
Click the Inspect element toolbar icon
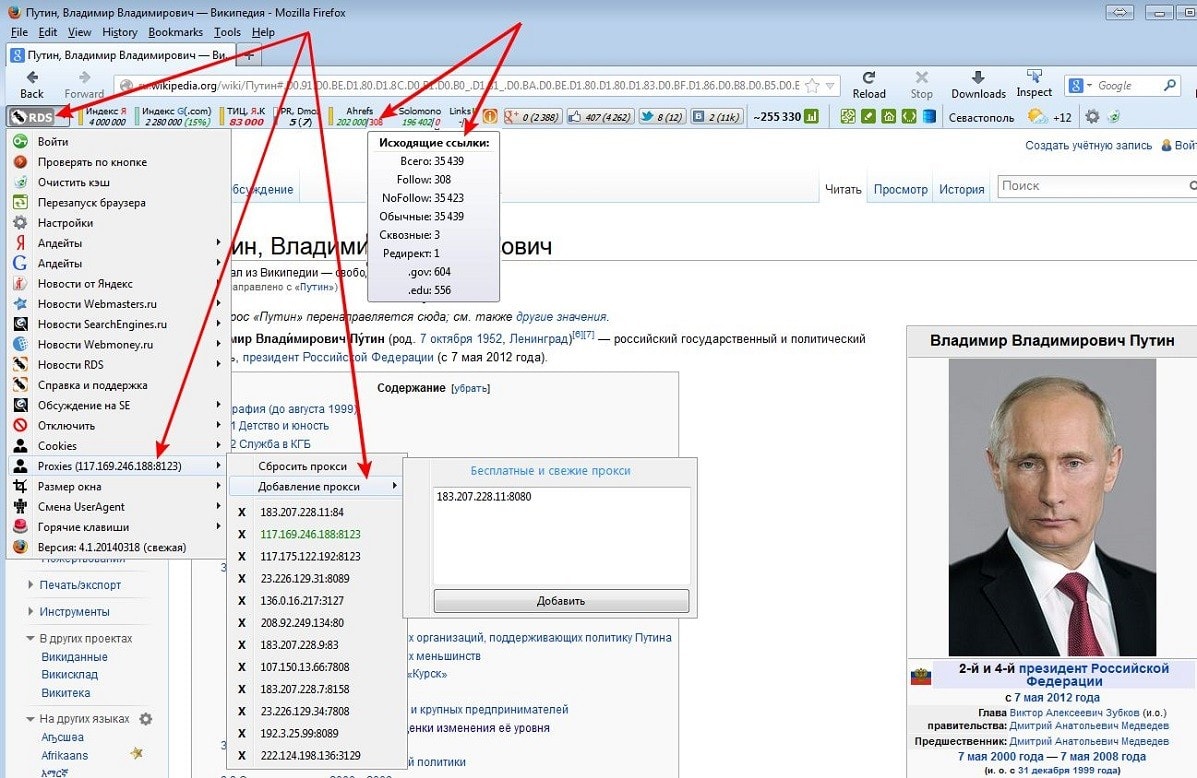[x=1034, y=77]
